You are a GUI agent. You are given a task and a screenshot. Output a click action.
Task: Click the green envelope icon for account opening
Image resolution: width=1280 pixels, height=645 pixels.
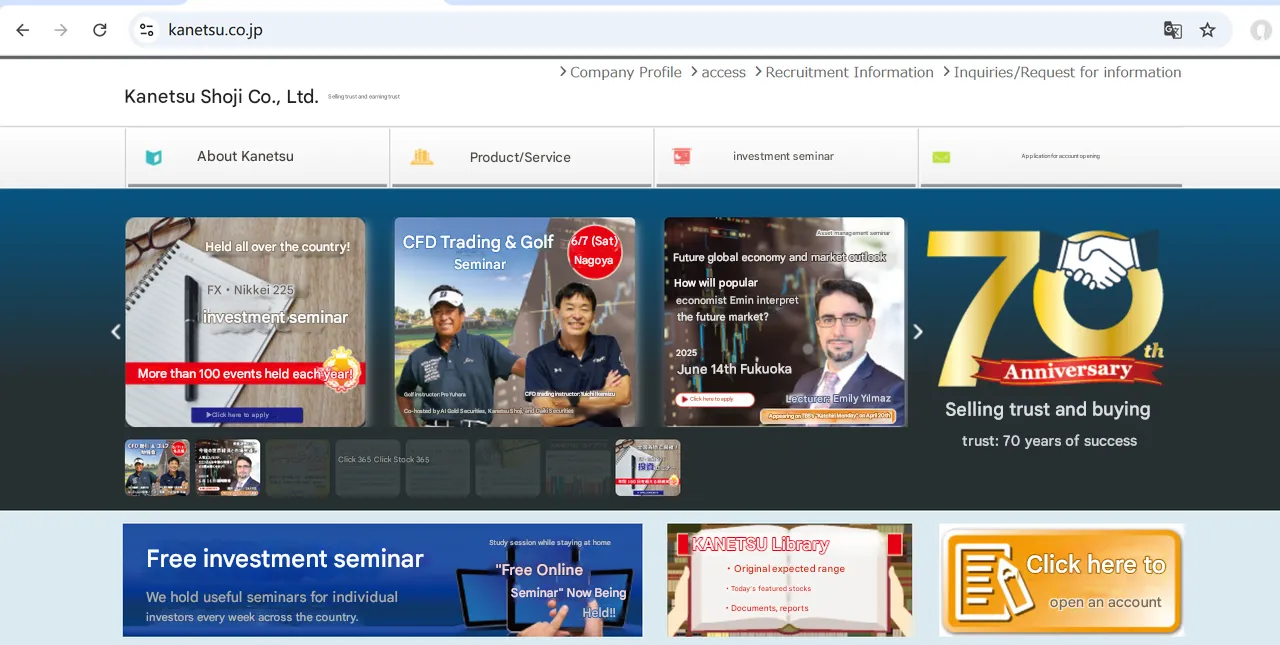tap(941, 157)
